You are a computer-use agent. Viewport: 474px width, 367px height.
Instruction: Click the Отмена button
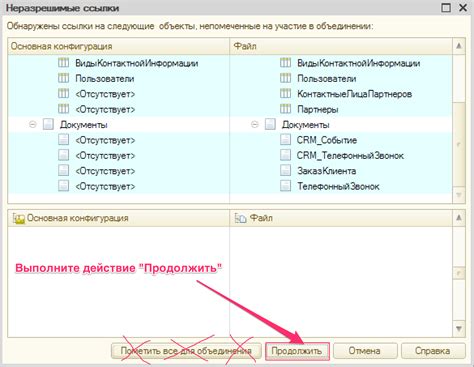365,351
